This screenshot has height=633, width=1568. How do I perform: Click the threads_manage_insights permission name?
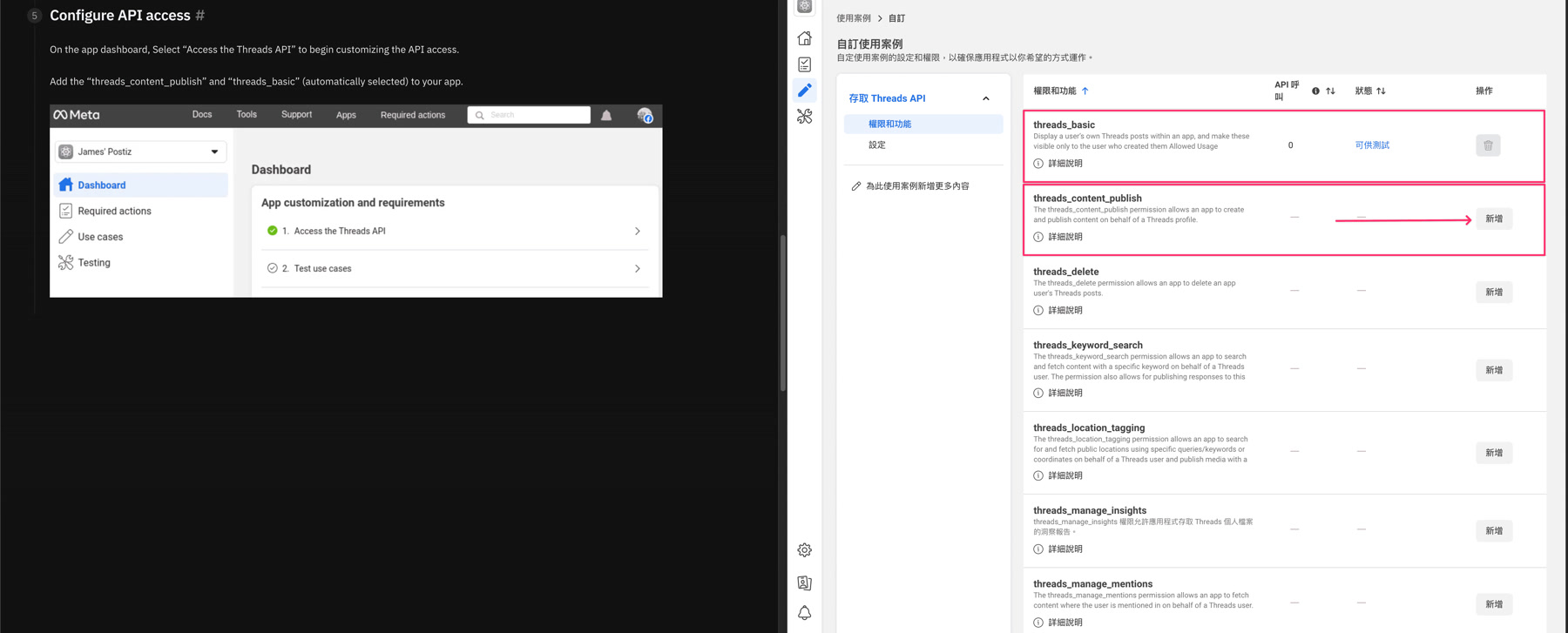(x=1090, y=511)
